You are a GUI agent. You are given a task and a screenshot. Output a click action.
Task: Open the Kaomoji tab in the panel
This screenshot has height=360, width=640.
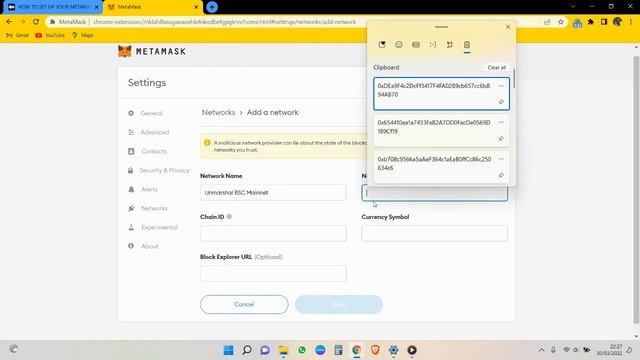(x=433, y=44)
